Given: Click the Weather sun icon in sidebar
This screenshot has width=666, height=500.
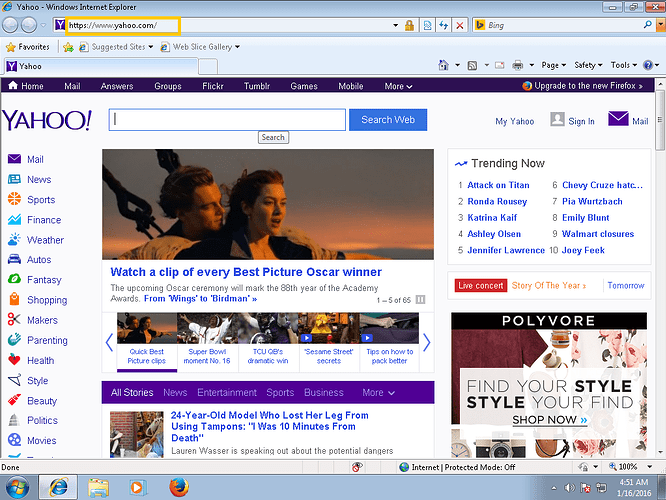Looking at the screenshot, I should pos(14,239).
